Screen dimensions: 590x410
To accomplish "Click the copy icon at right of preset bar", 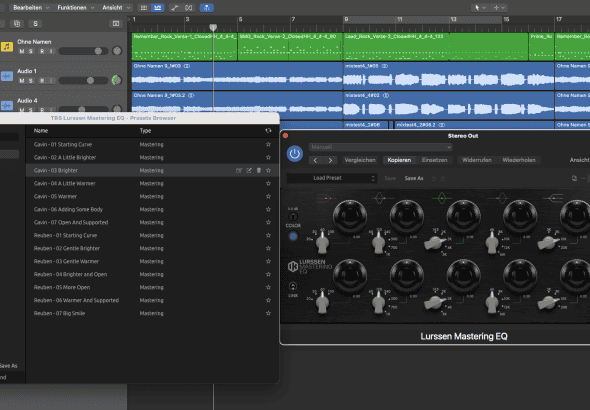I will click(x=574, y=178).
